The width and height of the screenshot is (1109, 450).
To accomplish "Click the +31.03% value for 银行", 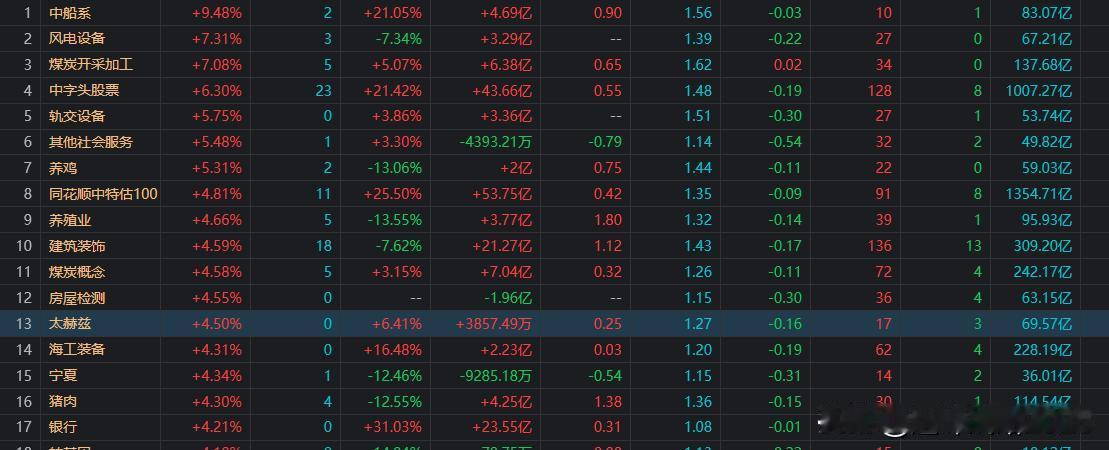I will (x=393, y=427).
